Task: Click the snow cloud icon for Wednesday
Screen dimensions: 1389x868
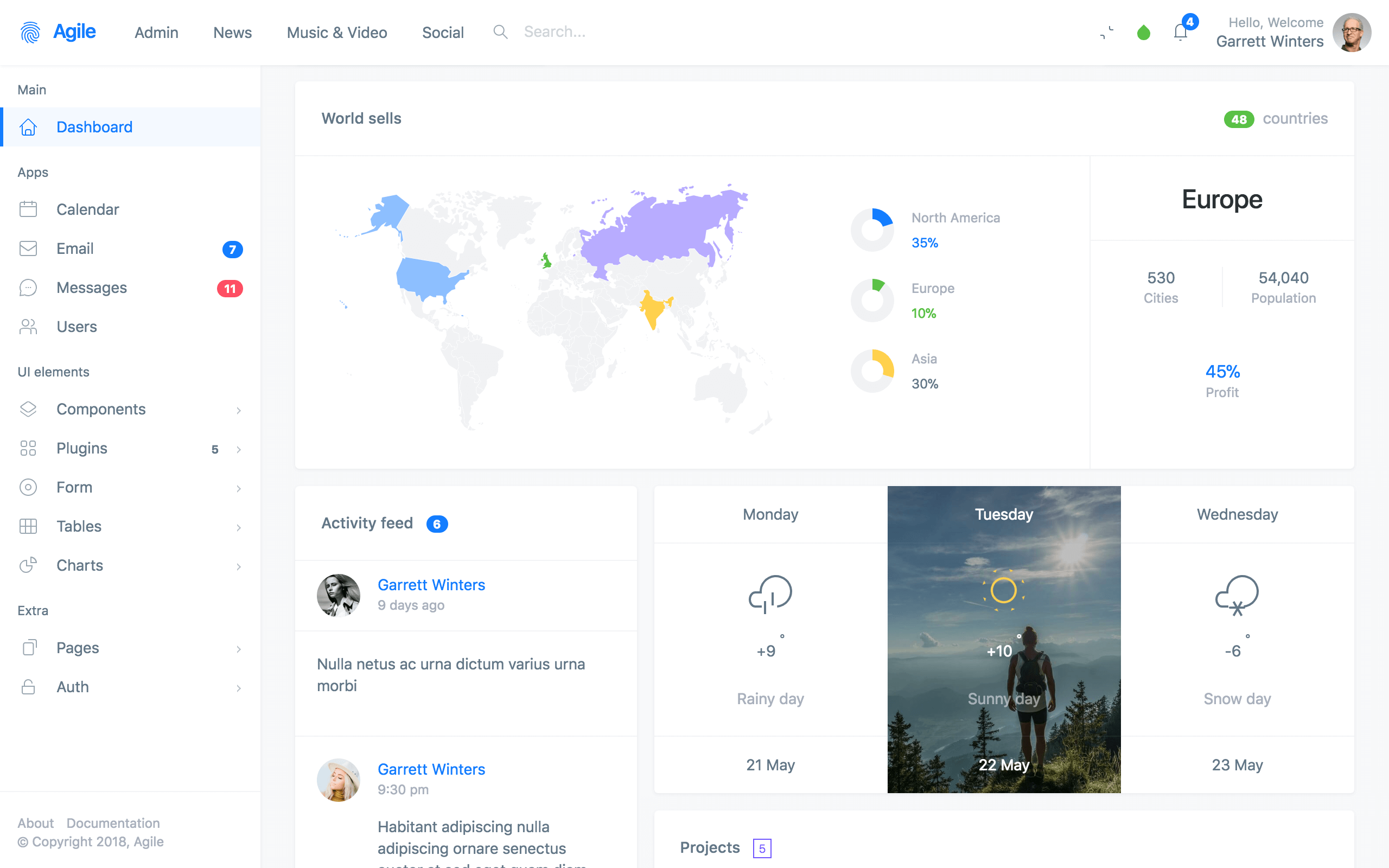Action: pyautogui.click(x=1237, y=595)
